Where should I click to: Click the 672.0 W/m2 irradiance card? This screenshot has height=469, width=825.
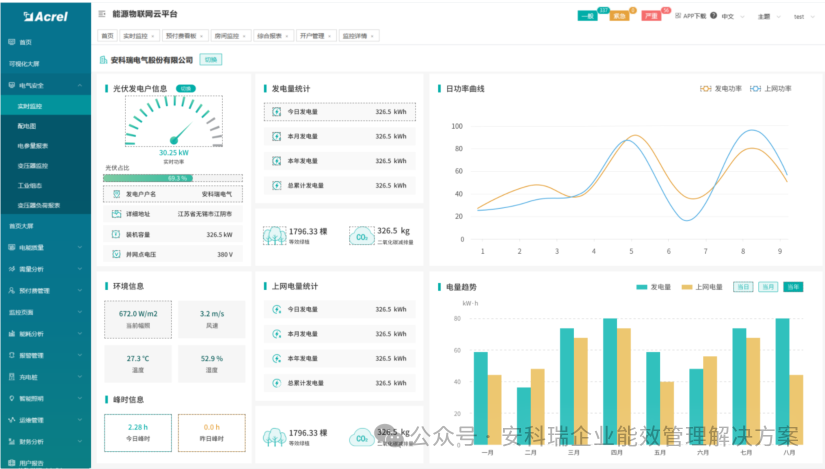pos(138,319)
